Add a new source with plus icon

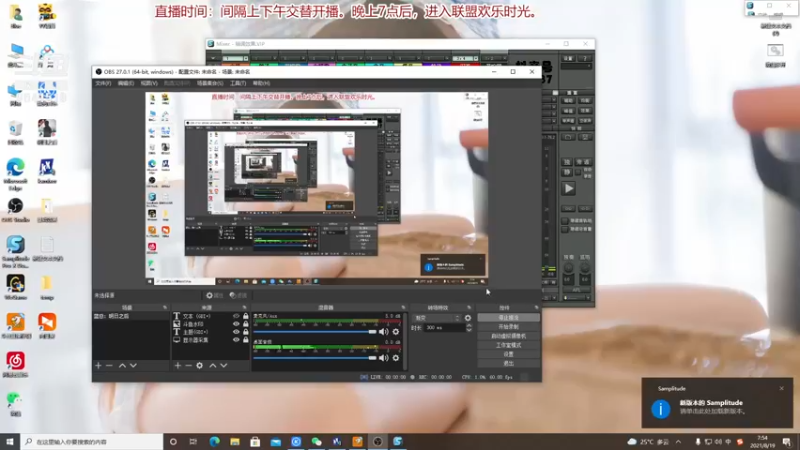(178, 365)
